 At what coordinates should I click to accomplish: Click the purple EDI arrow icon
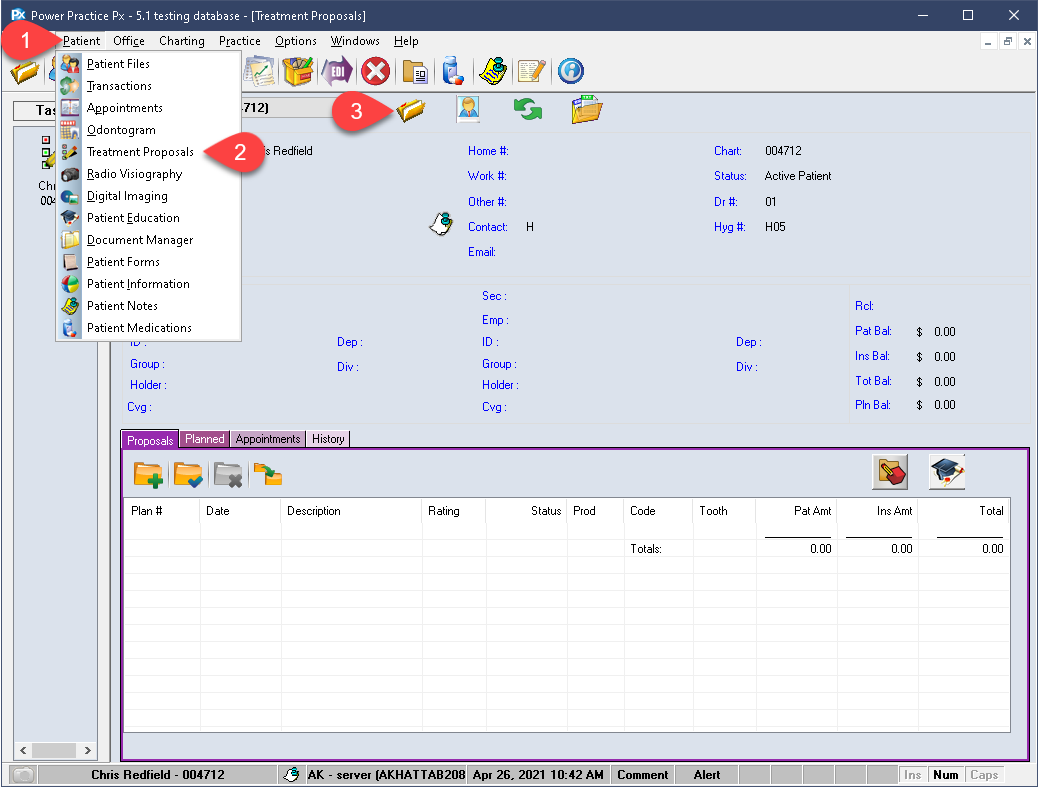(x=337, y=71)
